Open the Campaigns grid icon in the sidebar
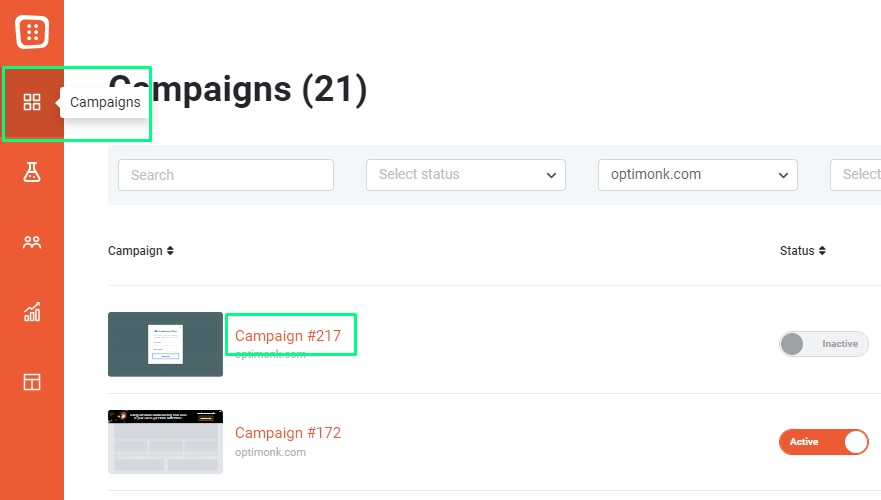This screenshot has width=881, height=500. click(x=32, y=102)
